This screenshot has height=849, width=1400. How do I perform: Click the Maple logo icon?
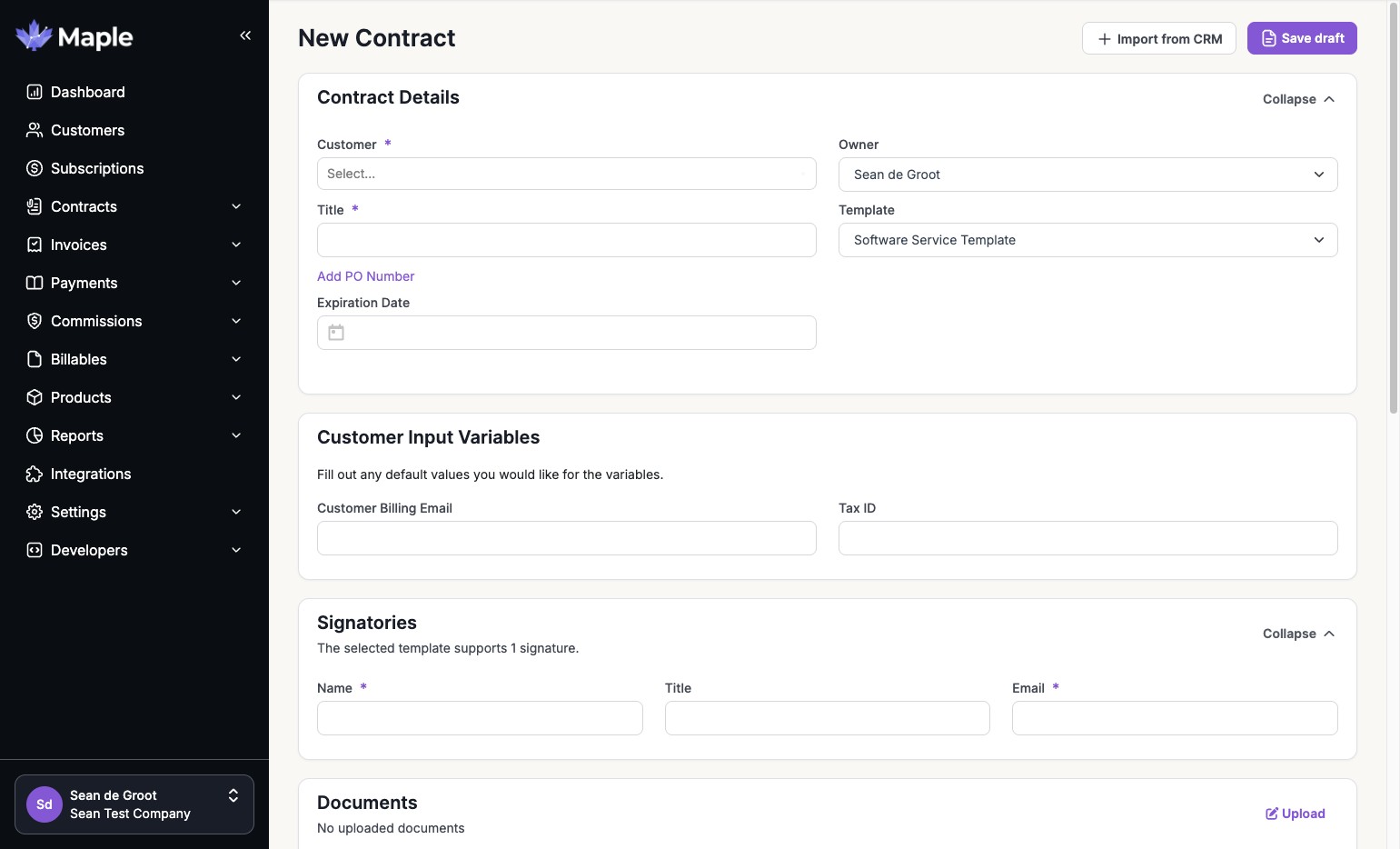[35, 36]
